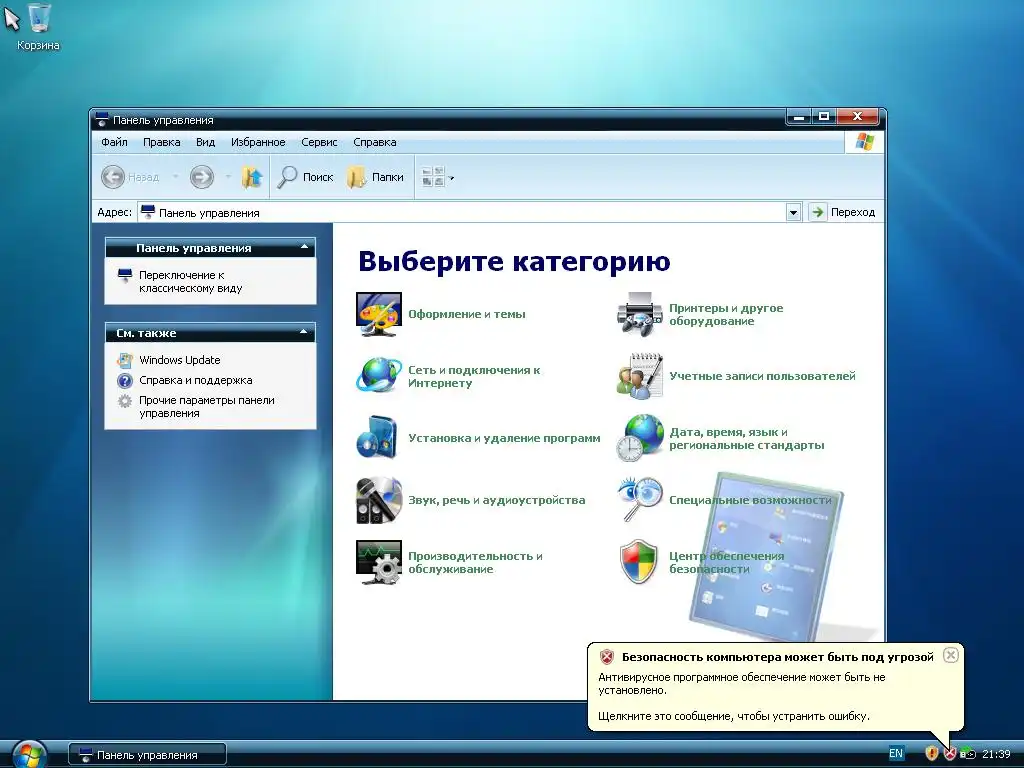Click the shield icon for Центр обеспечения безопасности
This screenshot has height=768, width=1024.
[638, 562]
